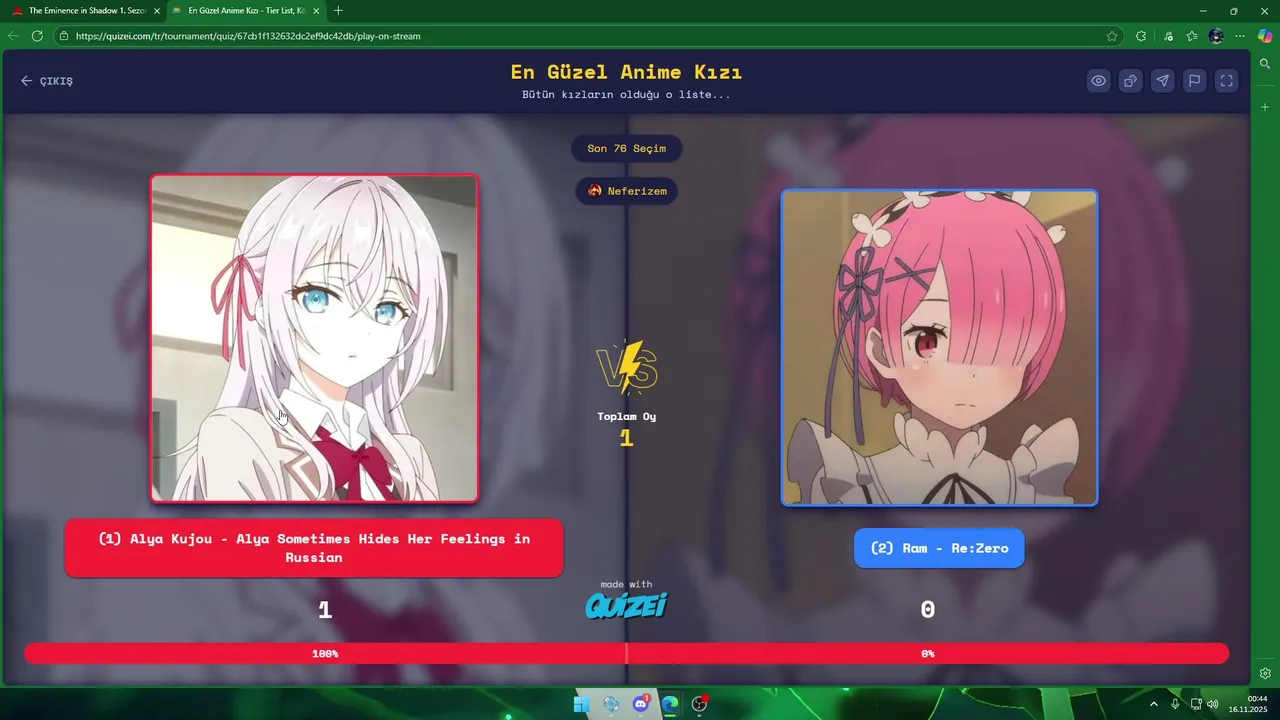Click the 0% vote progress segment
This screenshot has width=1280, height=720.
point(928,653)
